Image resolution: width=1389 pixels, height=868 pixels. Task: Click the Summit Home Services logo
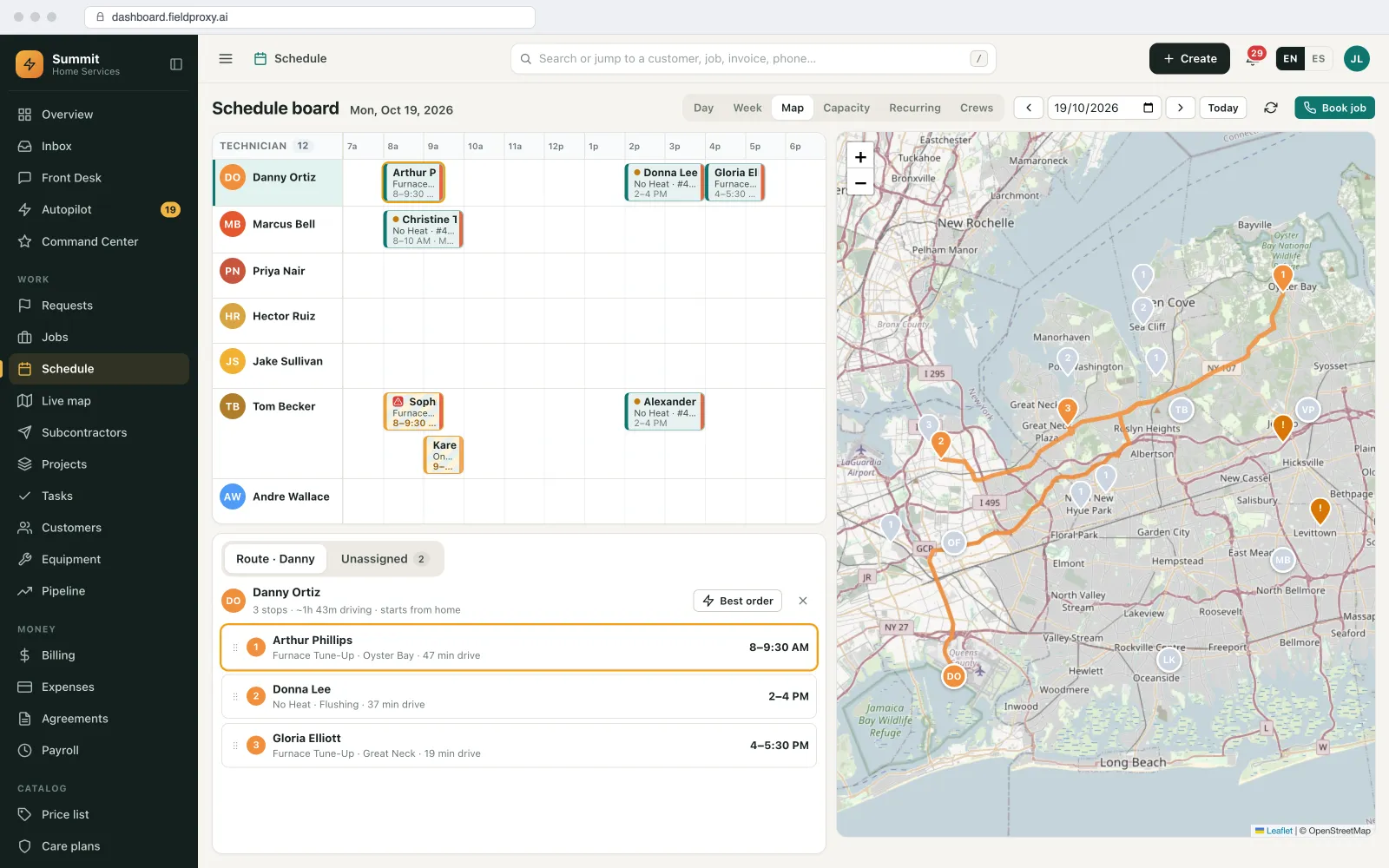[30, 64]
